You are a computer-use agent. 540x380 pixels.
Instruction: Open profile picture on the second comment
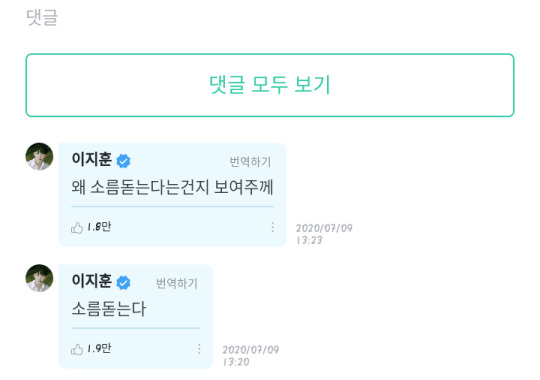click(39, 278)
